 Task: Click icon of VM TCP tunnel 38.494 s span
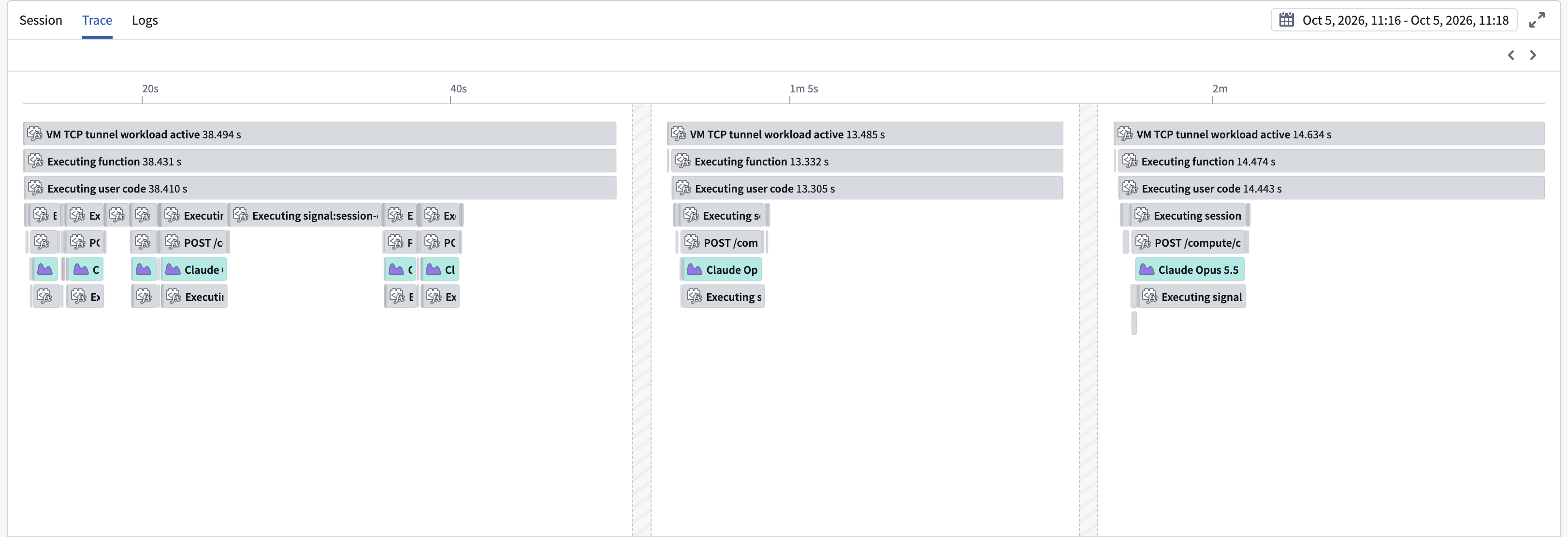[35, 134]
